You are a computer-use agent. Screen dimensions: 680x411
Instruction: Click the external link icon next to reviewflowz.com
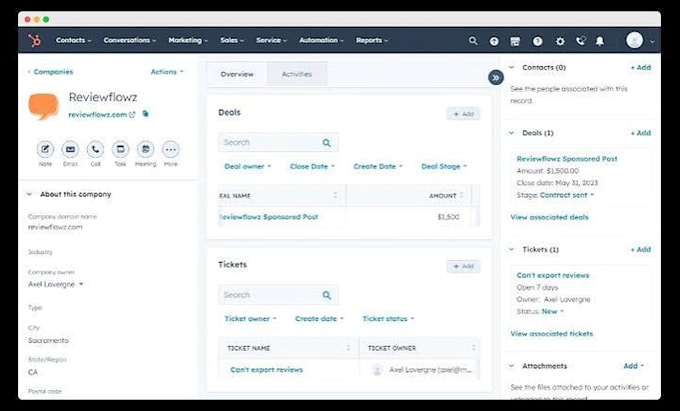(132, 114)
